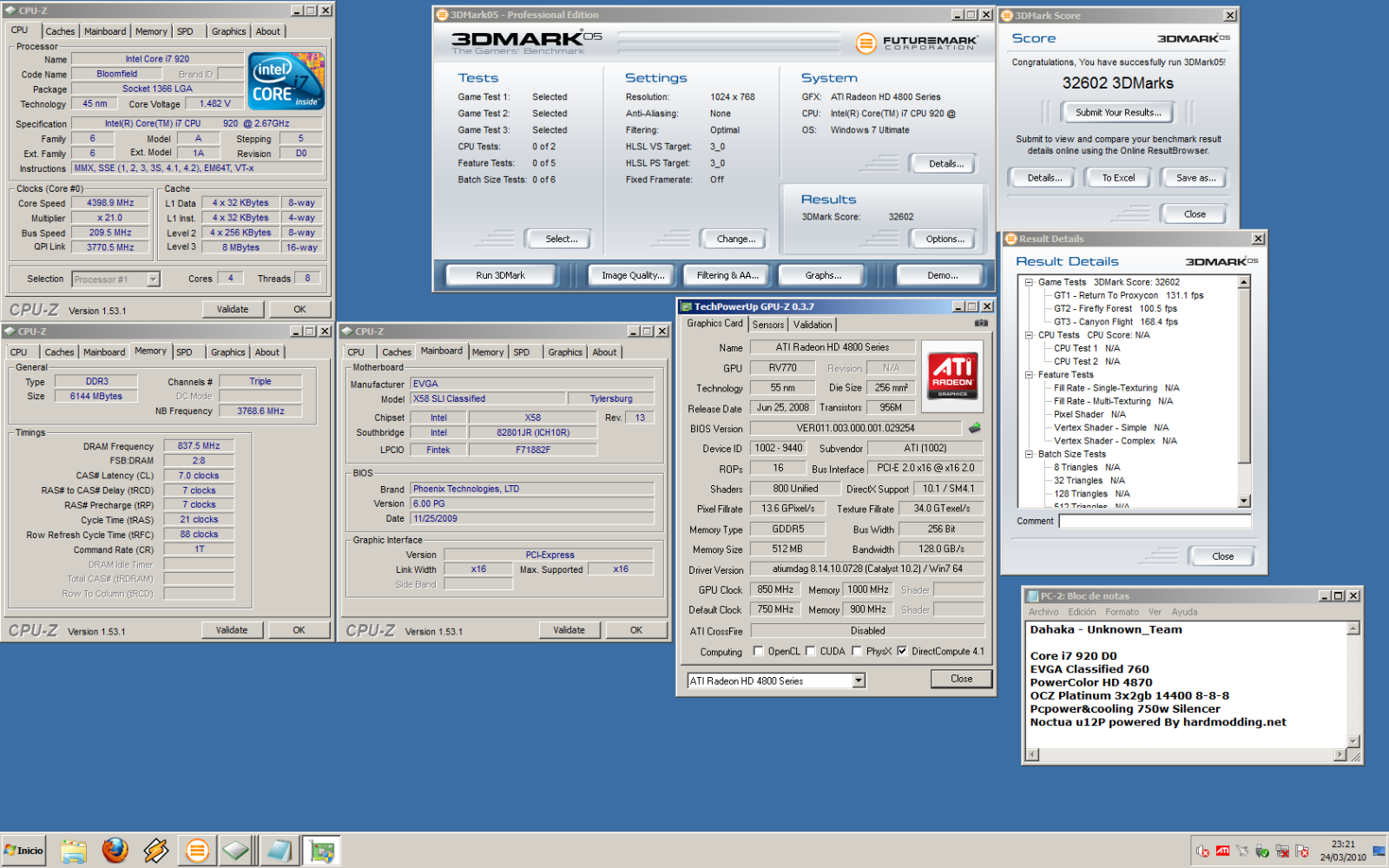The height and width of the screenshot is (868, 1389).
Task: Click the Filtering & AA... button
Action: click(727, 275)
